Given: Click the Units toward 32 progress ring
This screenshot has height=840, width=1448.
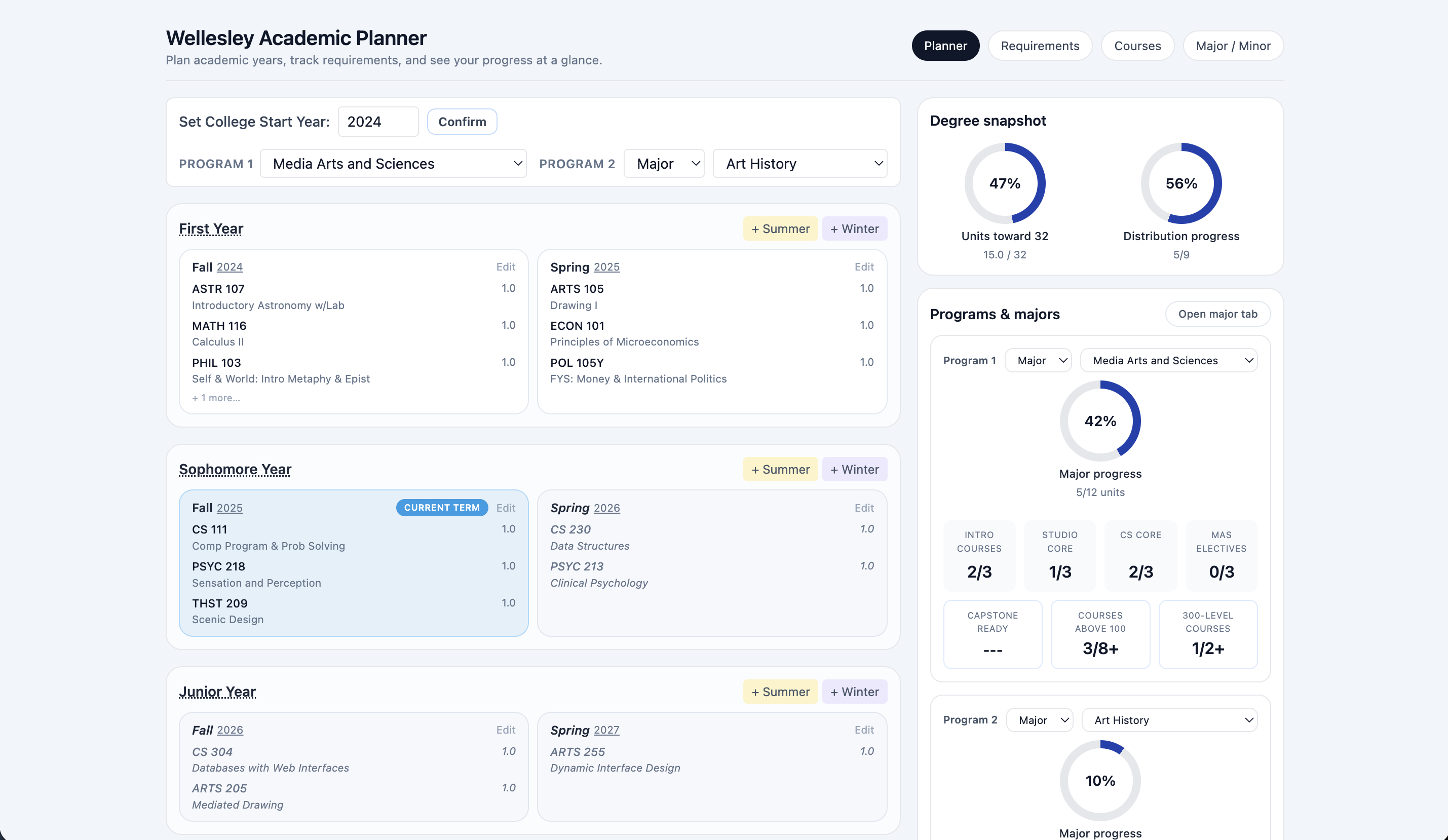Looking at the screenshot, I should pyautogui.click(x=1004, y=183).
